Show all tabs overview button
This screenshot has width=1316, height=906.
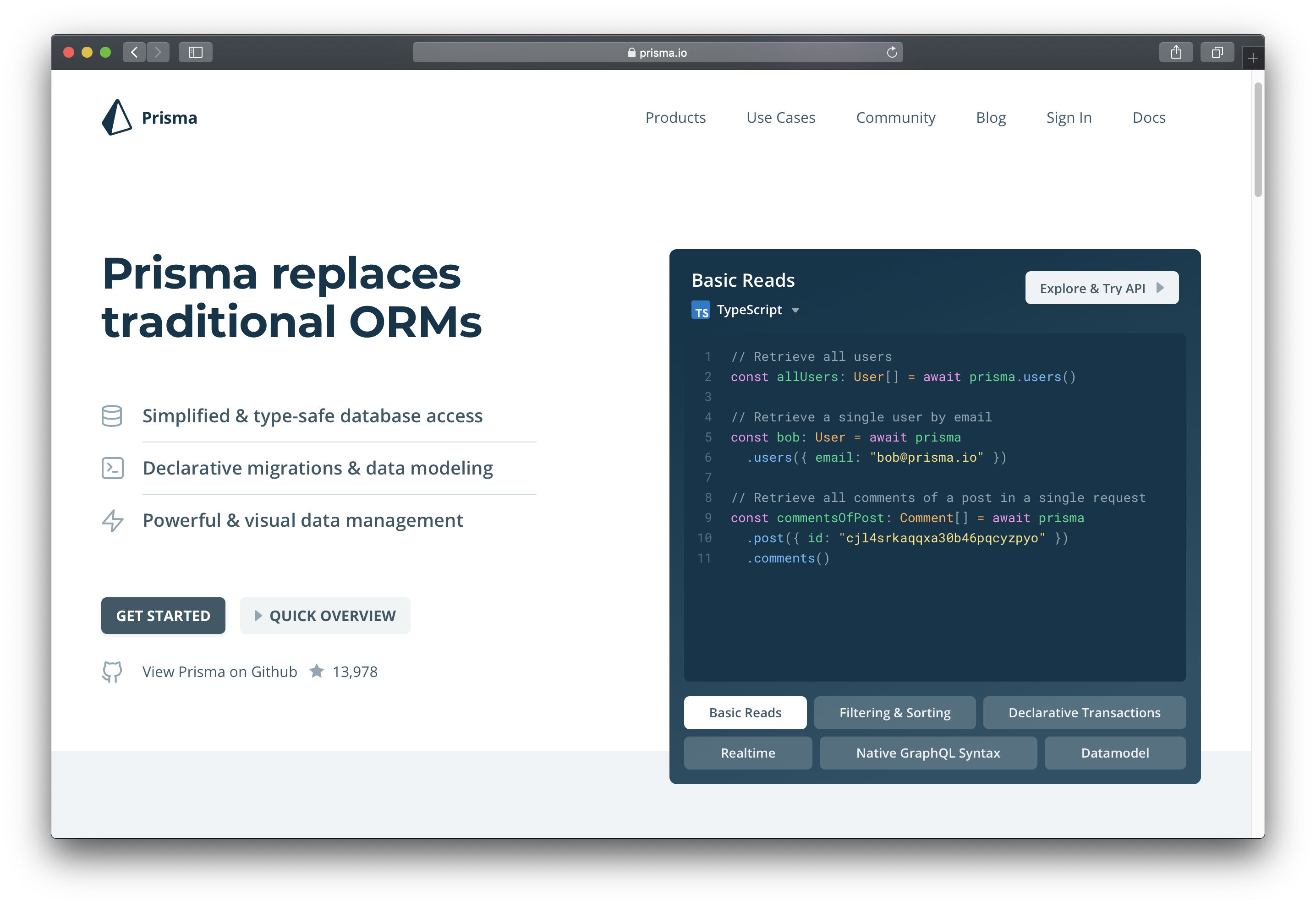(x=1217, y=52)
